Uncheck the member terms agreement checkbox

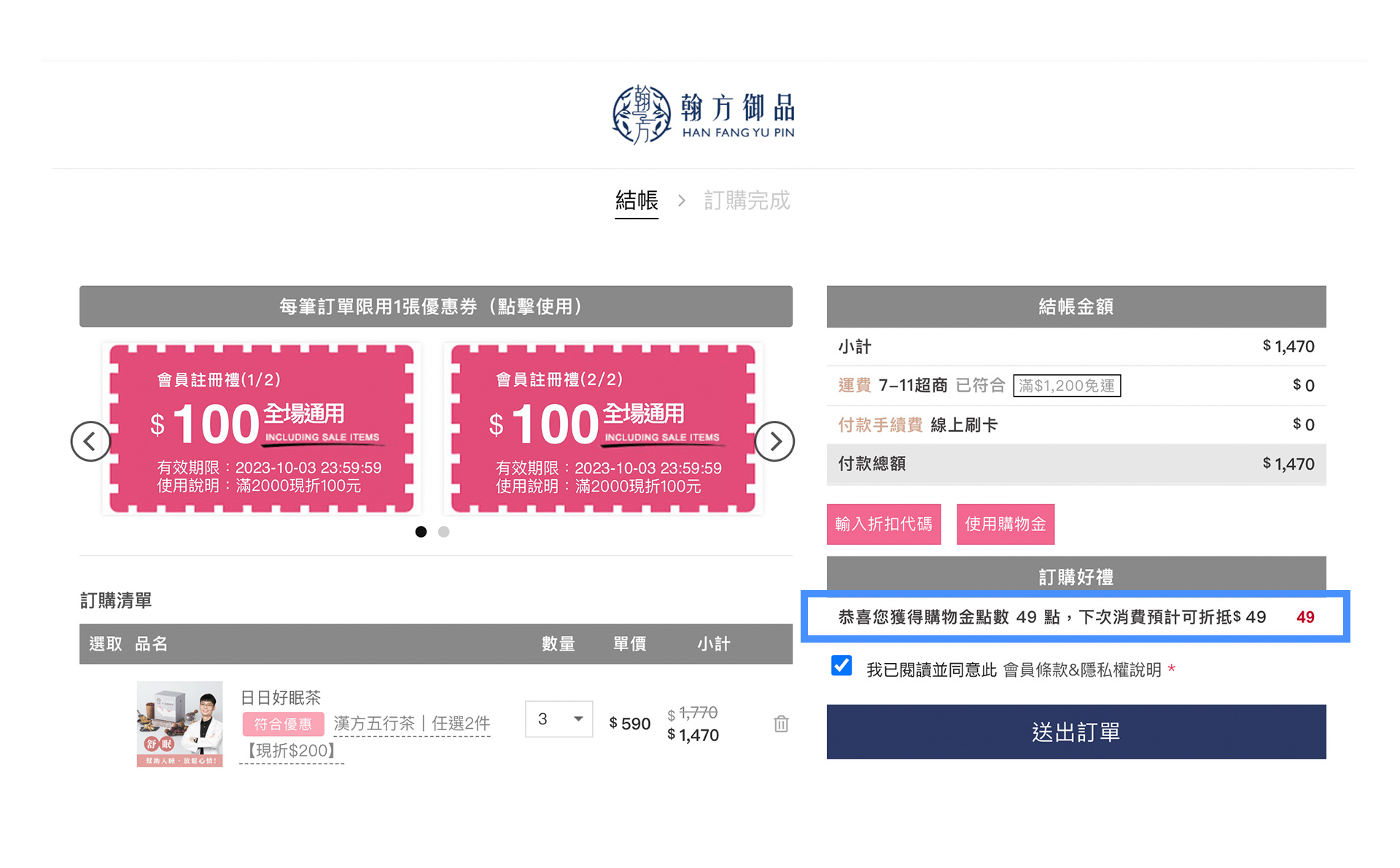point(841,665)
